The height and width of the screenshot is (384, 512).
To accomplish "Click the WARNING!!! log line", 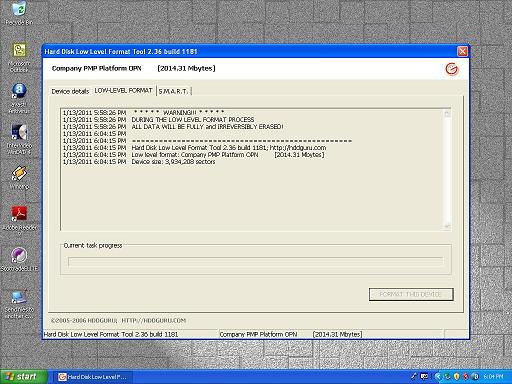I will [x=143, y=113].
